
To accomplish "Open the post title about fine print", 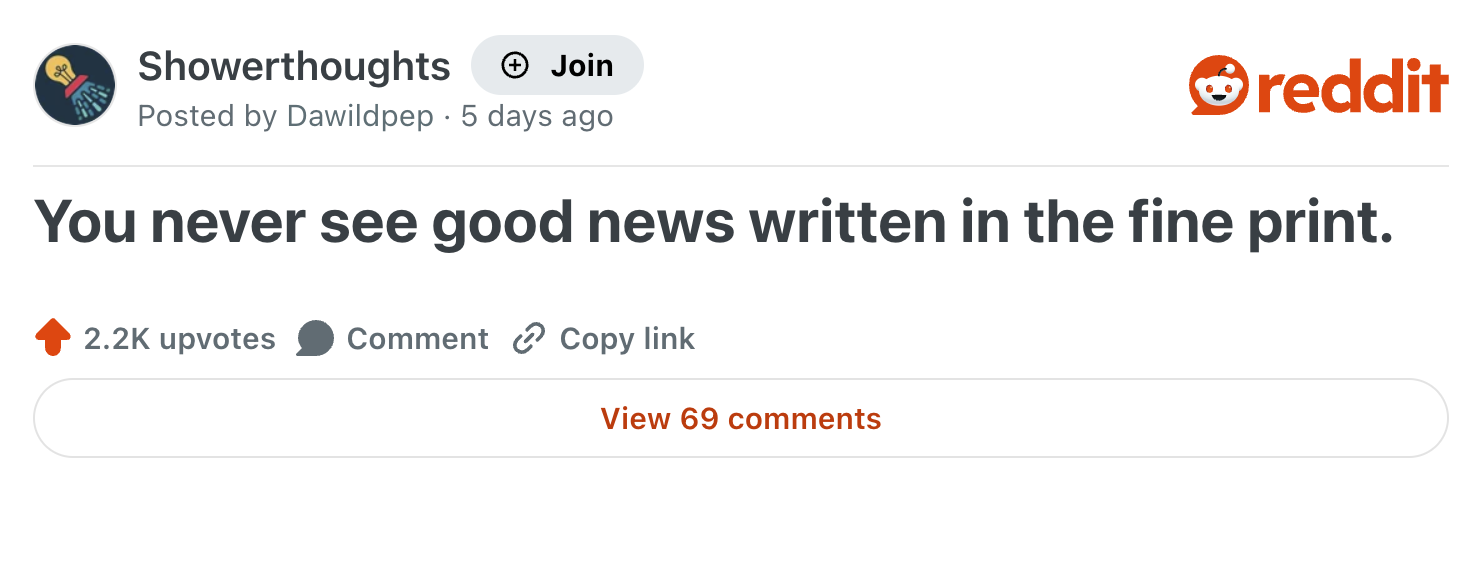I will (713, 224).
